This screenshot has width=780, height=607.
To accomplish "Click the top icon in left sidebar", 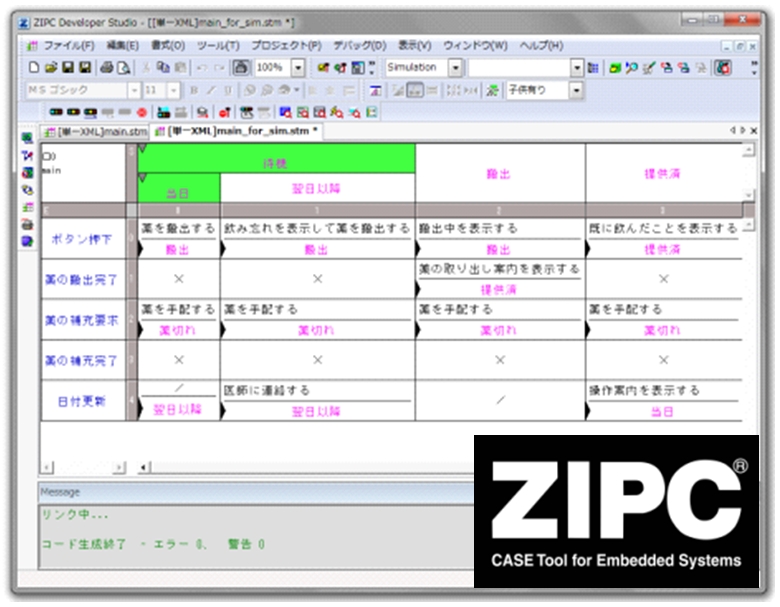I will point(27,138).
